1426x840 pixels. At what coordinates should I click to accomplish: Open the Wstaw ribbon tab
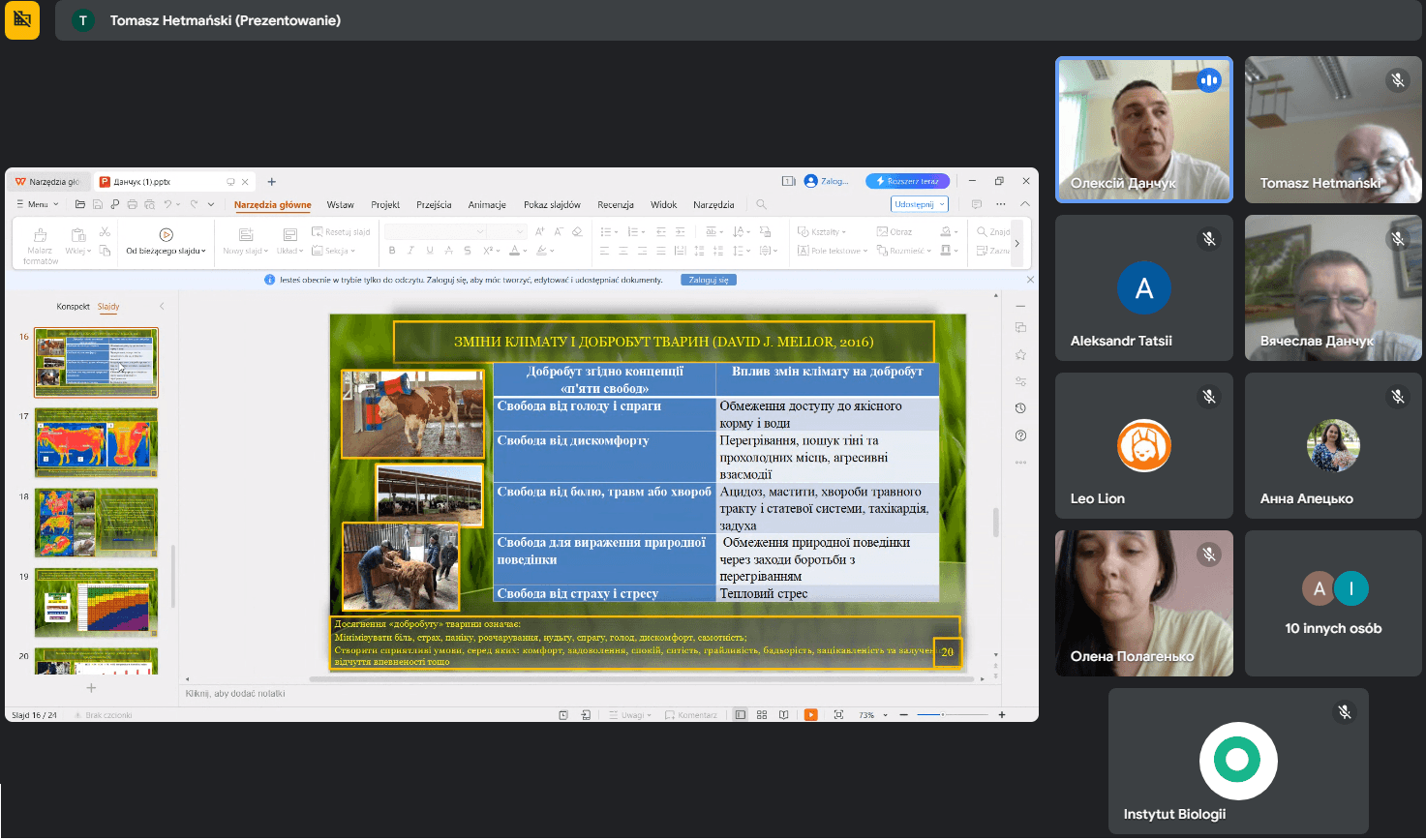point(340,204)
